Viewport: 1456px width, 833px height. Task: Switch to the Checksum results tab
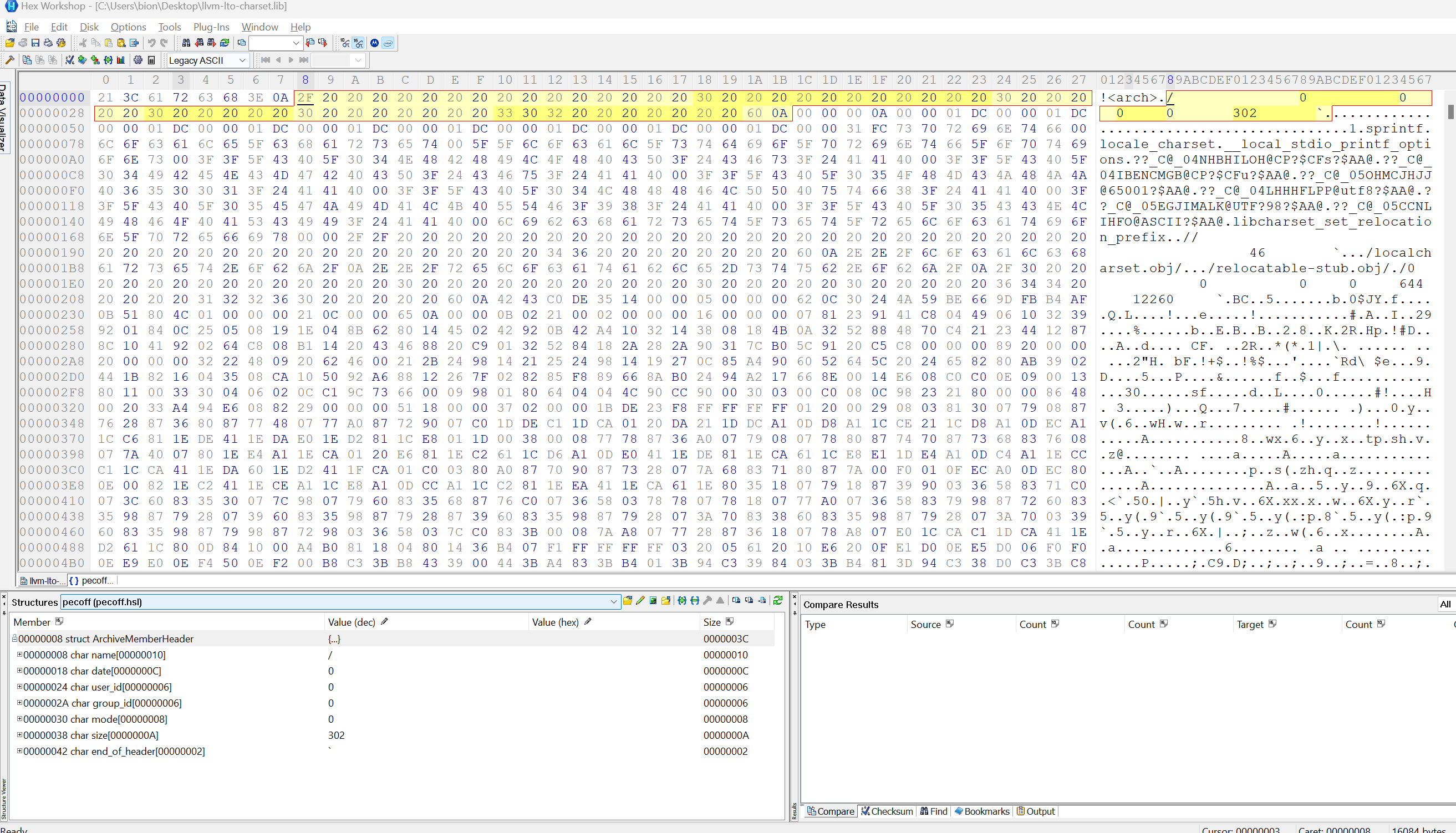(x=887, y=811)
